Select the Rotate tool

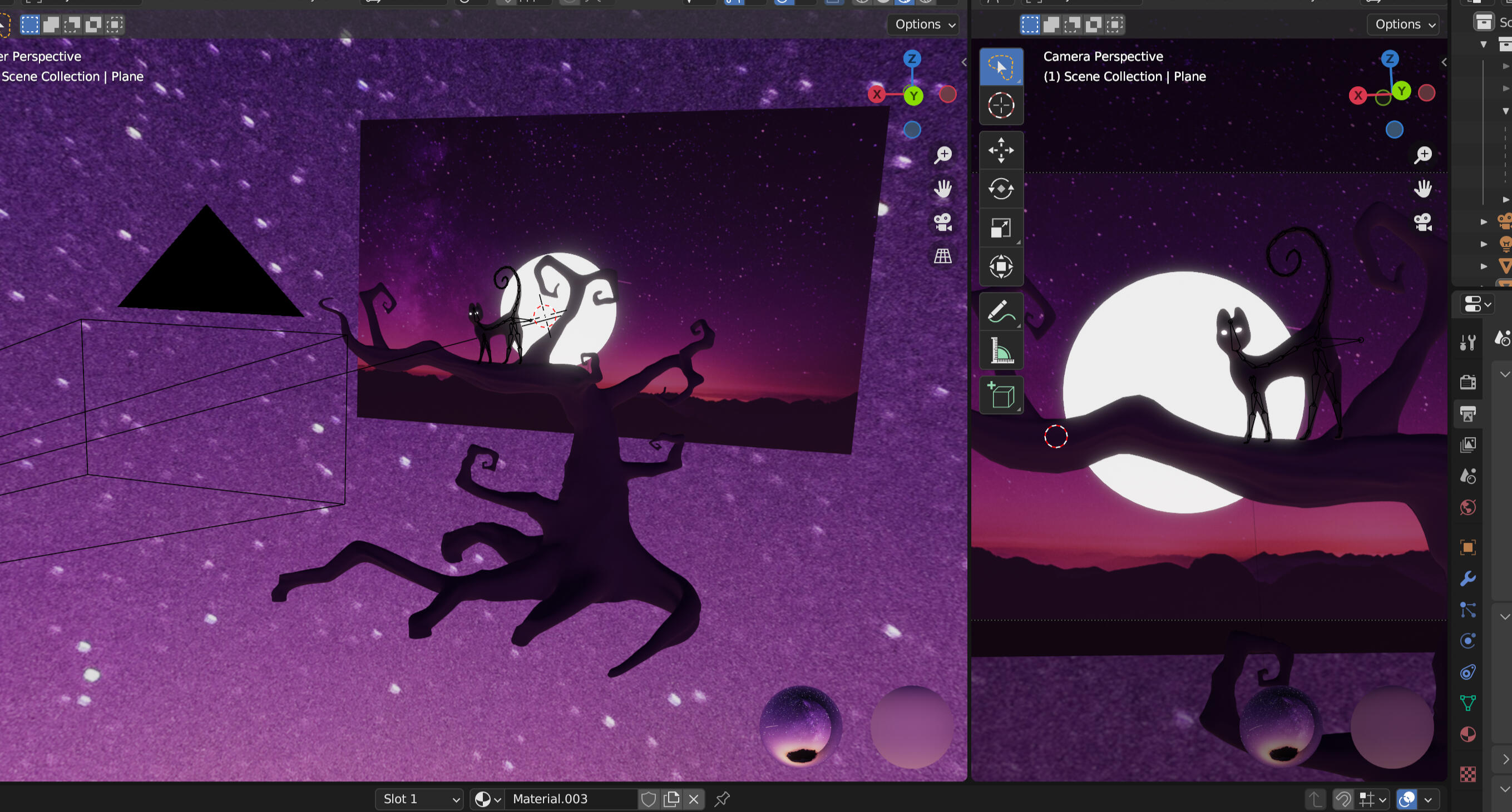pyautogui.click(x=1001, y=189)
